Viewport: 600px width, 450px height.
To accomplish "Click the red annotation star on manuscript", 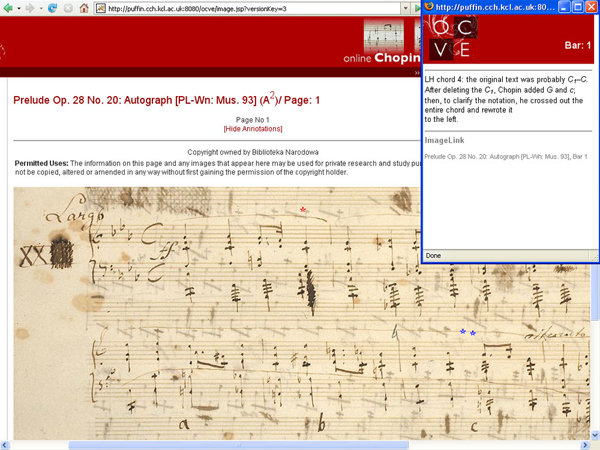I will coord(304,210).
